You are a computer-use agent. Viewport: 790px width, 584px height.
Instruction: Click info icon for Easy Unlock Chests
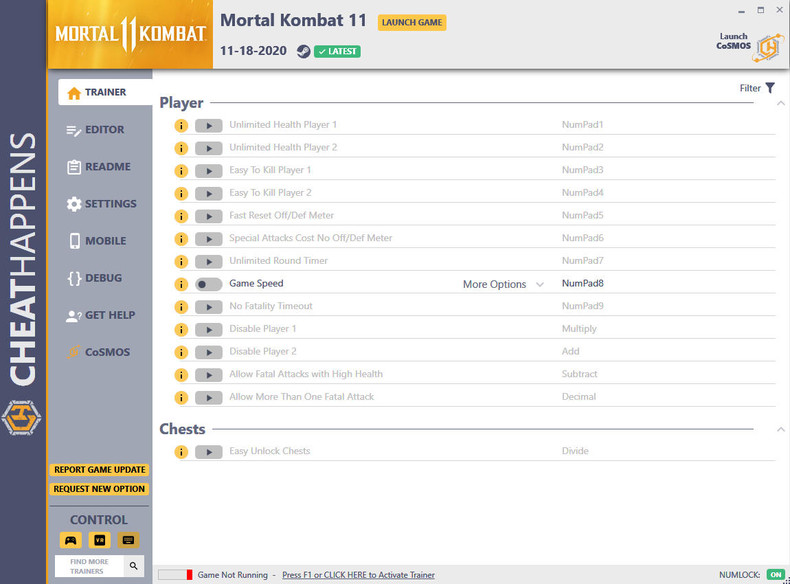pos(181,452)
